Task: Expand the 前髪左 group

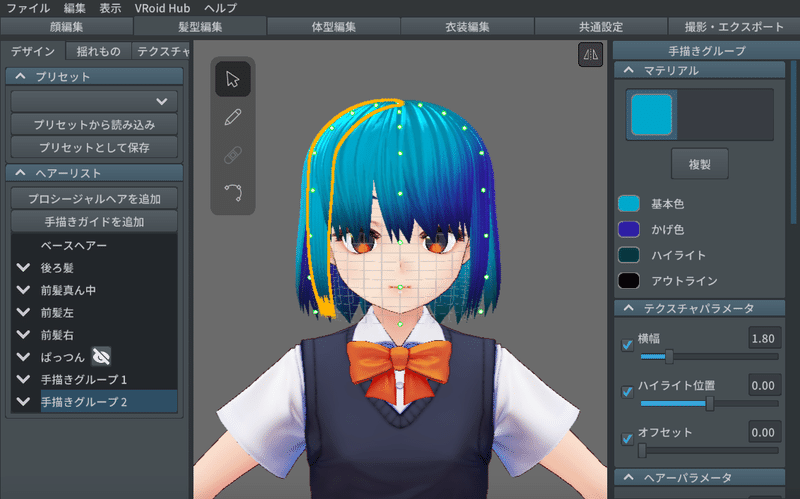Action: click(x=23, y=312)
